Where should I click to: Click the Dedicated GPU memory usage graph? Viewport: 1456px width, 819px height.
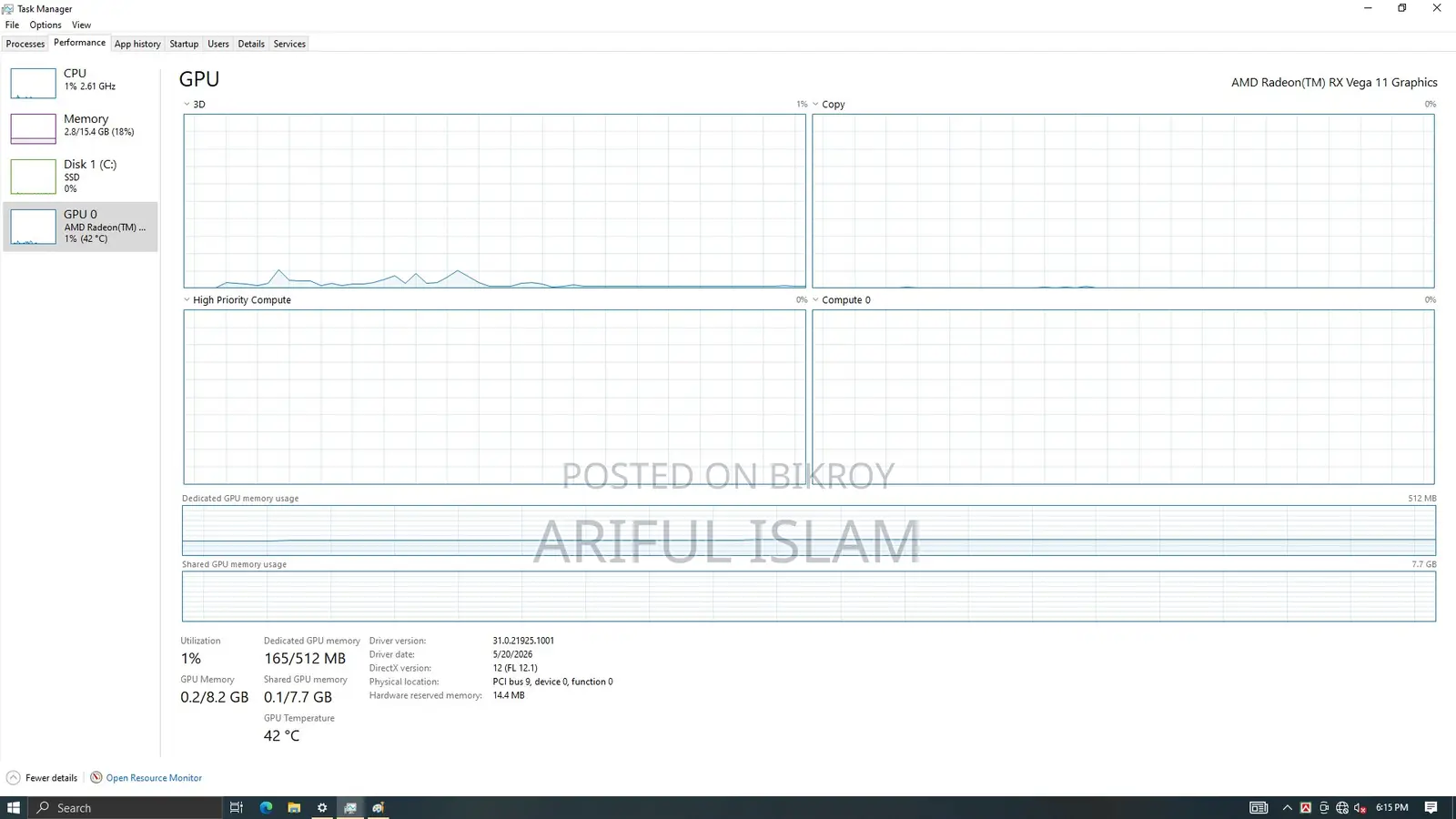point(809,531)
